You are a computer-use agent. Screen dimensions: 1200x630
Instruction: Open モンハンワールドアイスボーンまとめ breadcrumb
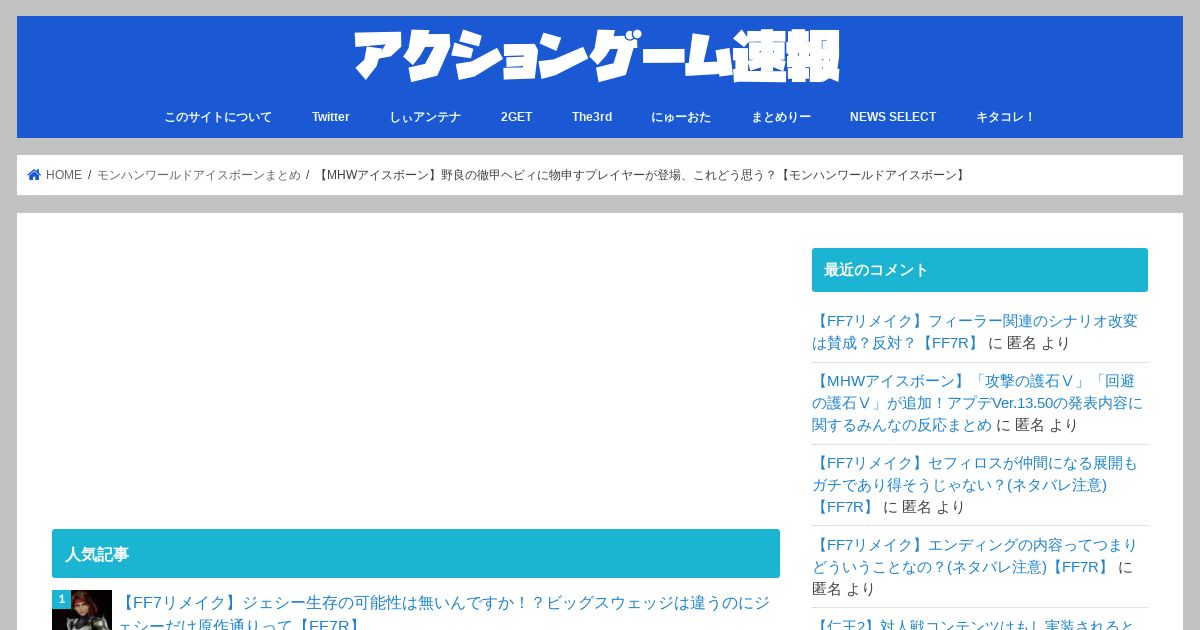[199, 175]
